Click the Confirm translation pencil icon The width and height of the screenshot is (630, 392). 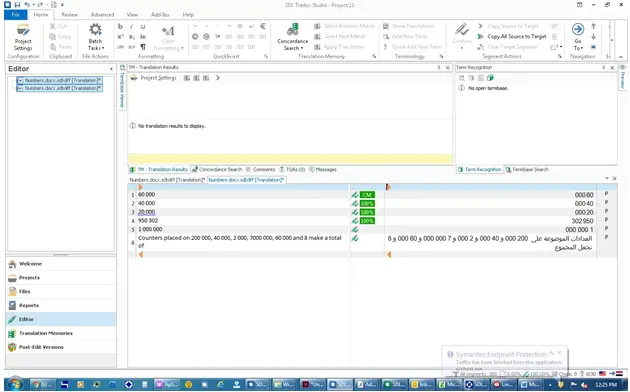pos(462,29)
